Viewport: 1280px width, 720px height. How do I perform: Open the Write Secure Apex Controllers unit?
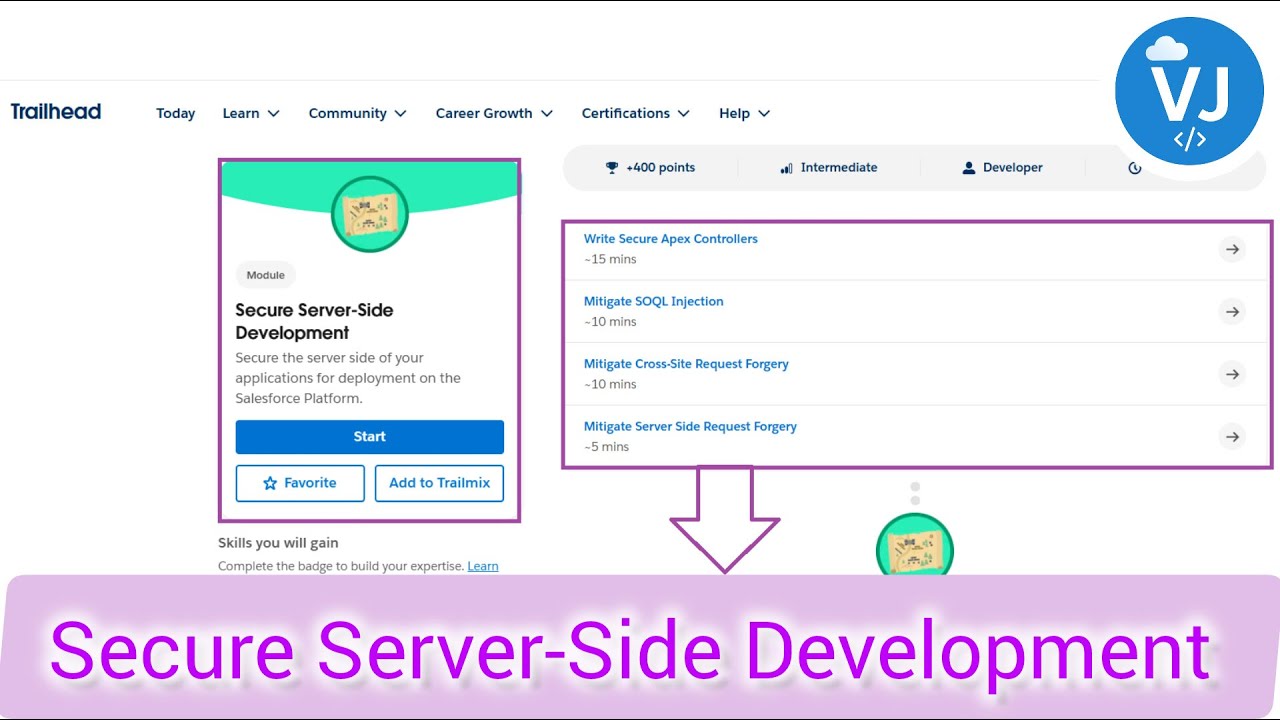[671, 239]
